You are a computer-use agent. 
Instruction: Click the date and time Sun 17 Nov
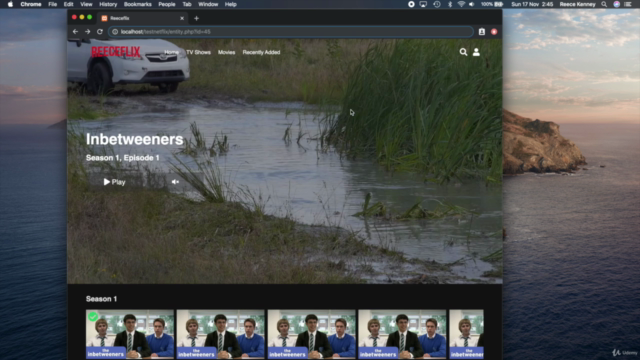[x=532, y=4]
